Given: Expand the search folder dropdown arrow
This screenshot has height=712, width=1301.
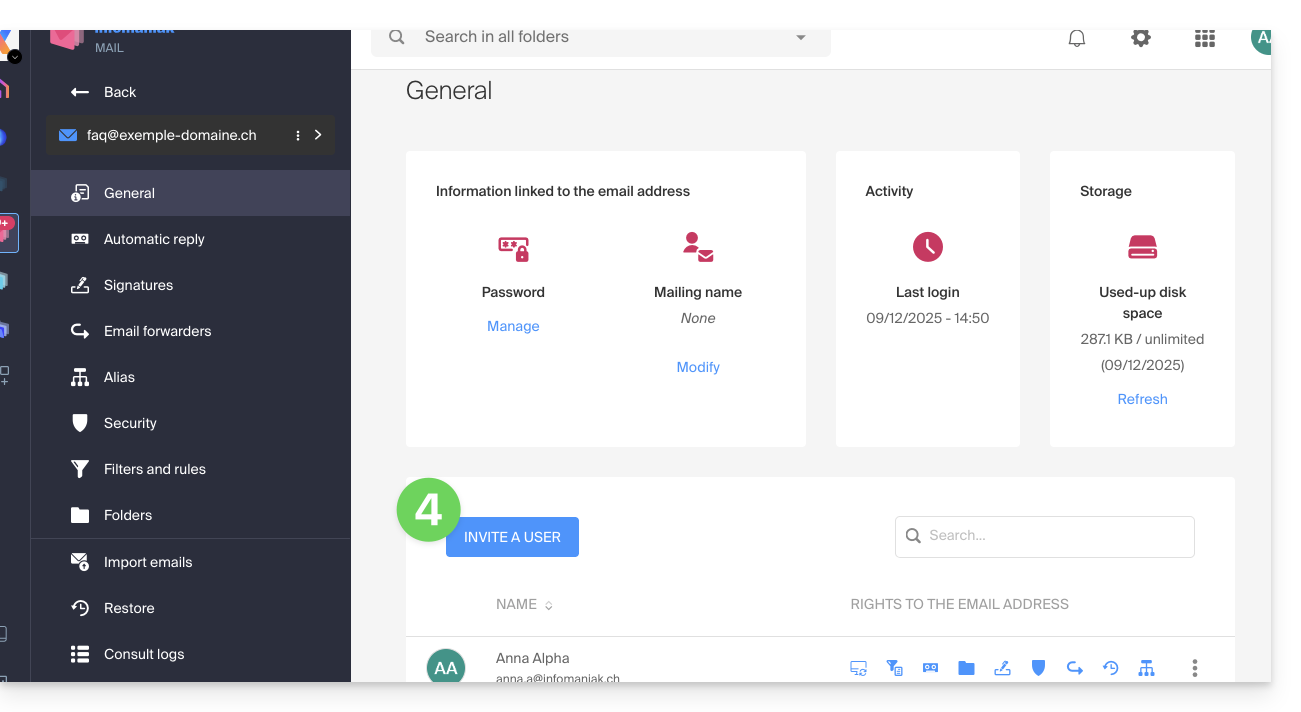Looking at the screenshot, I should (800, 38).
